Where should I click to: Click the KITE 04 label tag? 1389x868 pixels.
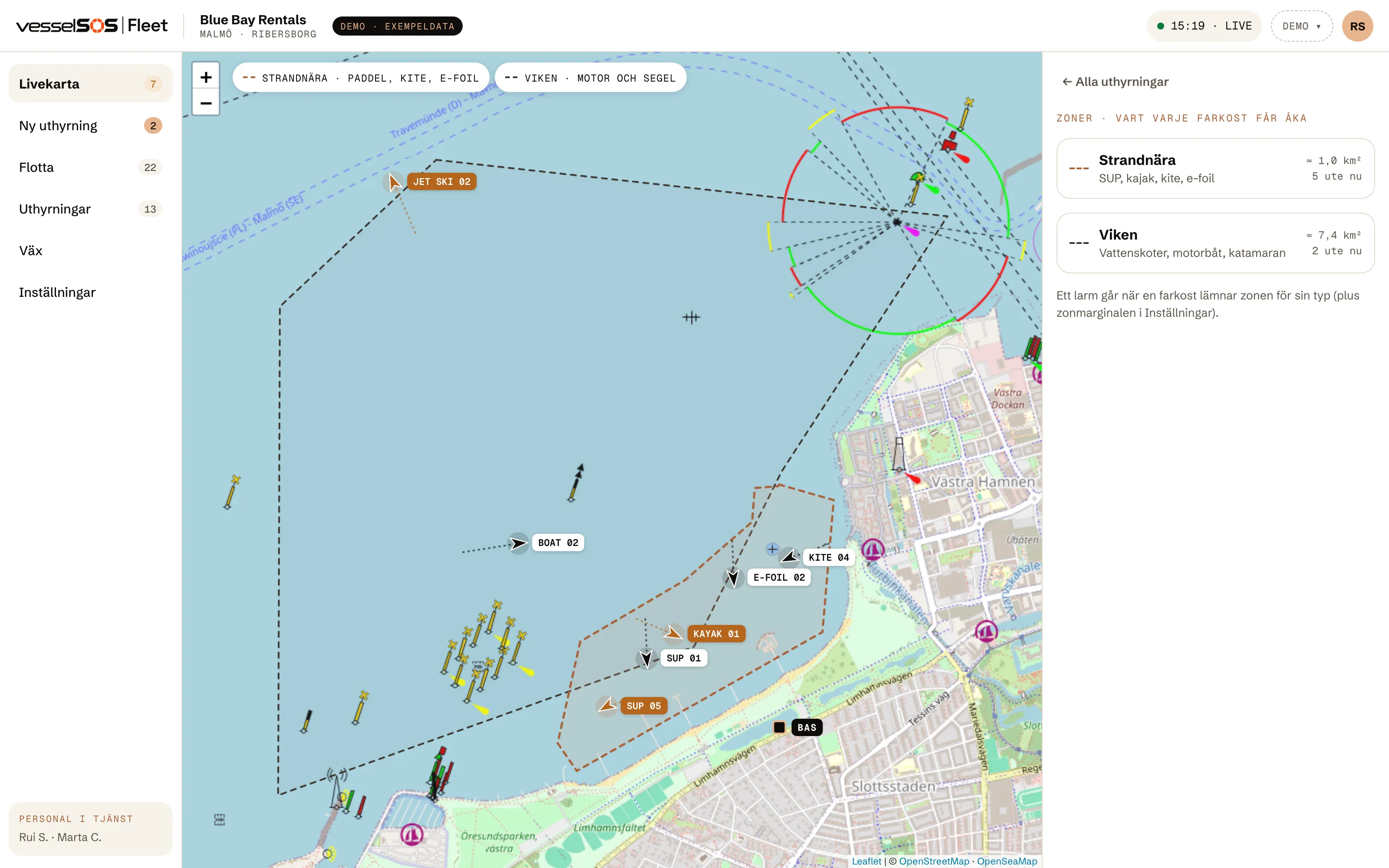(829, 557)
